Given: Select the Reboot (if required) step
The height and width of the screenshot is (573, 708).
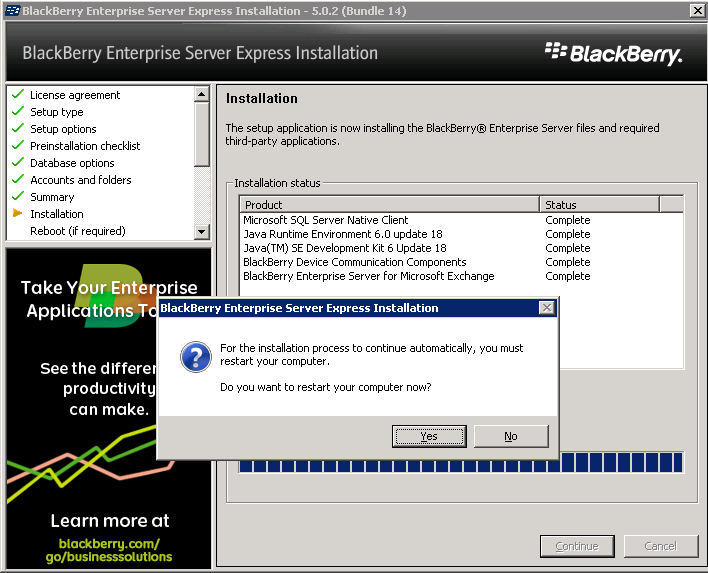Looking at the screenshot, I should point(77,231).
